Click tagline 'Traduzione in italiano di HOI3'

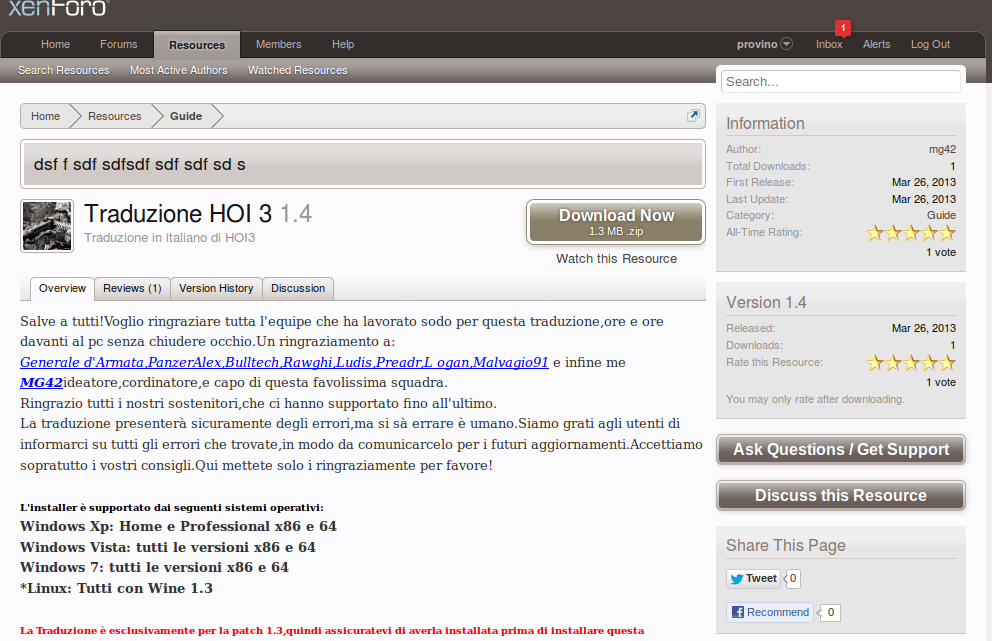click(170, 238)
